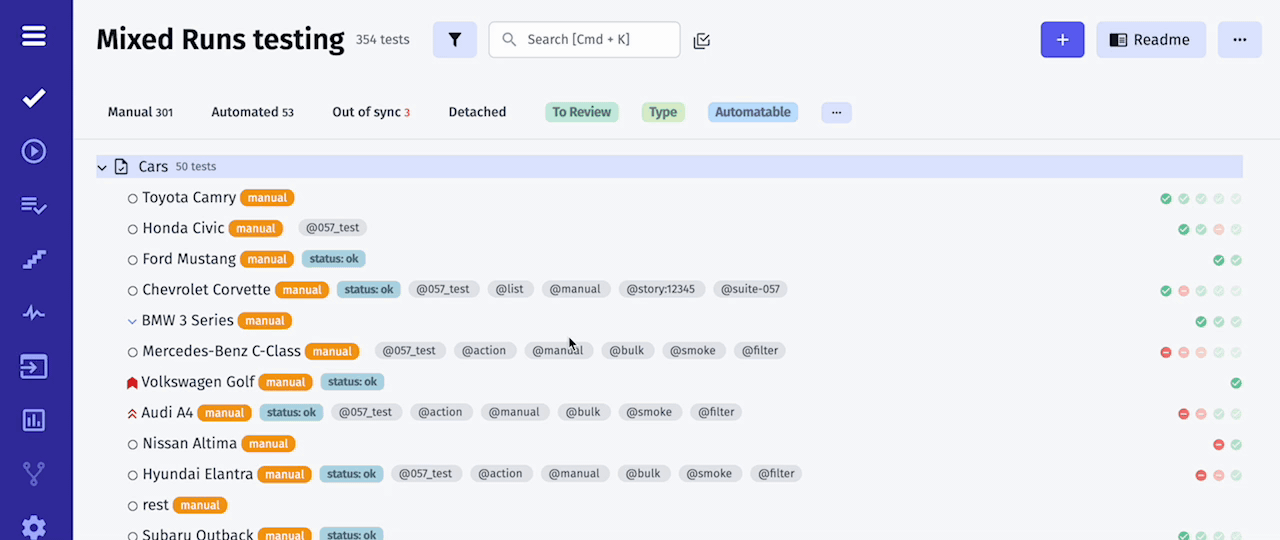Click the @057_test tag on Honda Civic
The width and height of the screenshot is (1280, 540).
pos(333,228)
